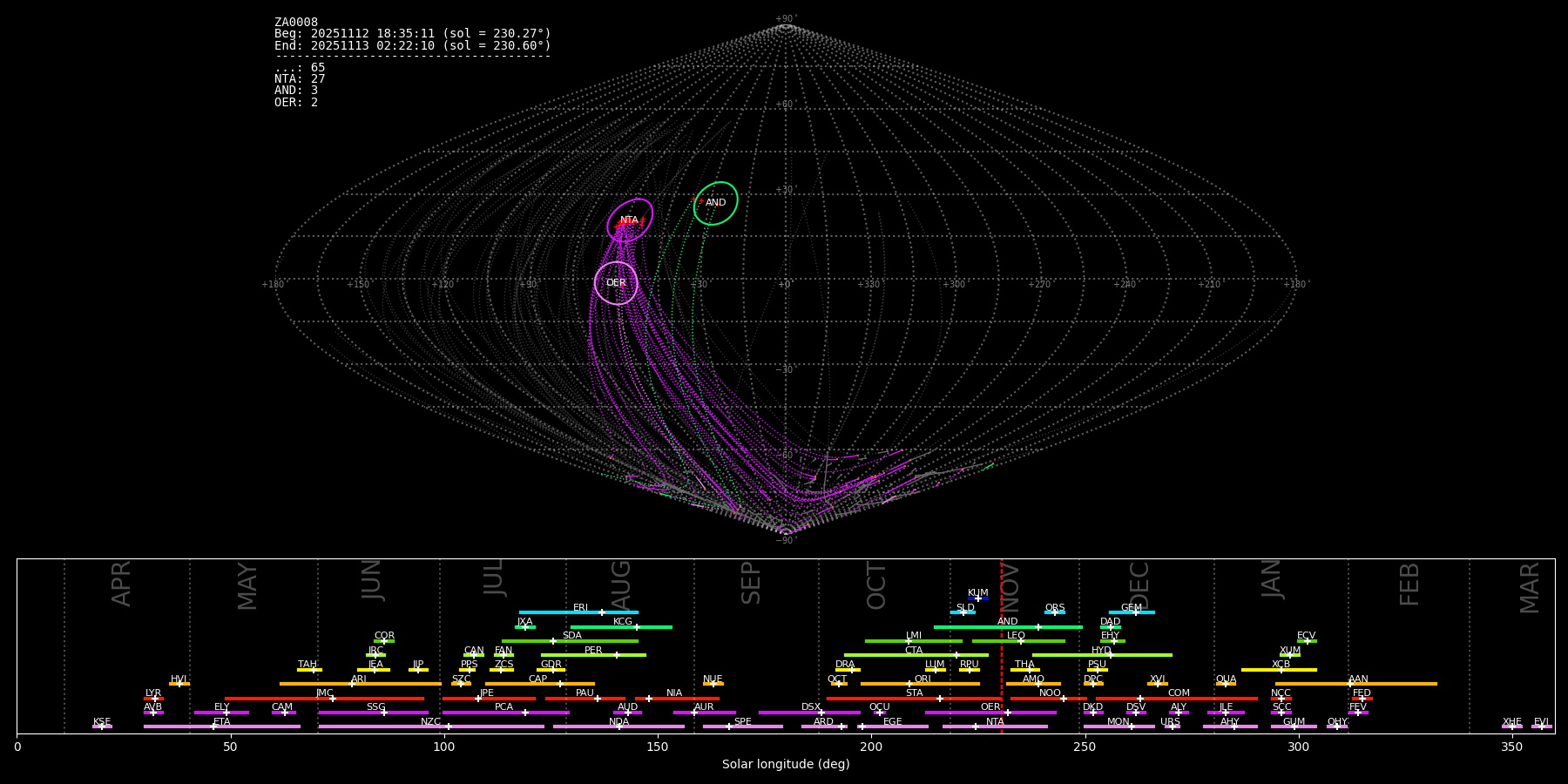This screenshot has width=1568, height=784.
Task: Click the red STA shower bar
Action: (x=914, y=699)
